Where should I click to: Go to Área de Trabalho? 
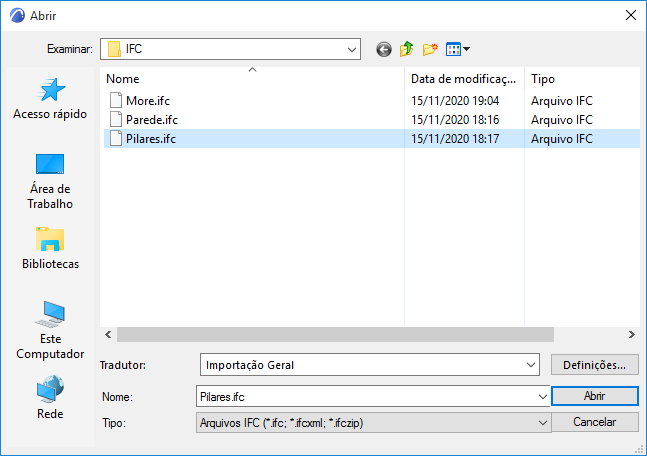point(50,182)
